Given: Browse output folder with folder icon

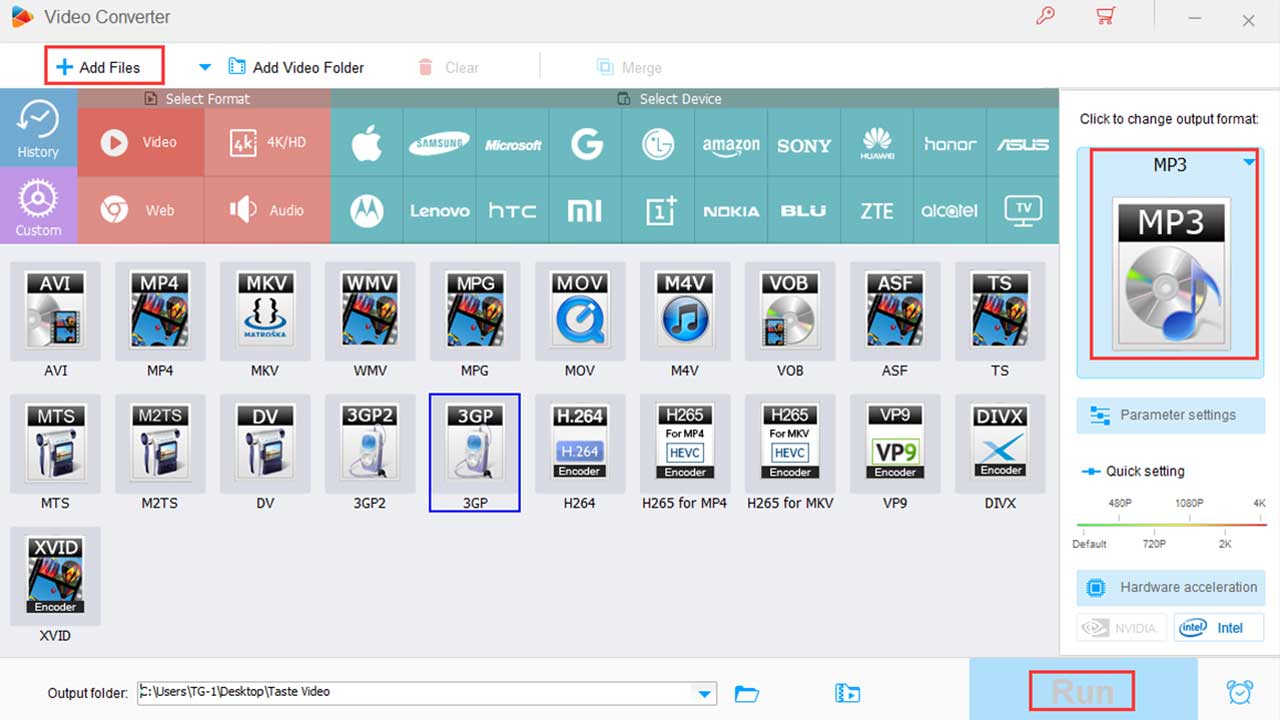Looking at the screenshot, I should click(747, 693).
